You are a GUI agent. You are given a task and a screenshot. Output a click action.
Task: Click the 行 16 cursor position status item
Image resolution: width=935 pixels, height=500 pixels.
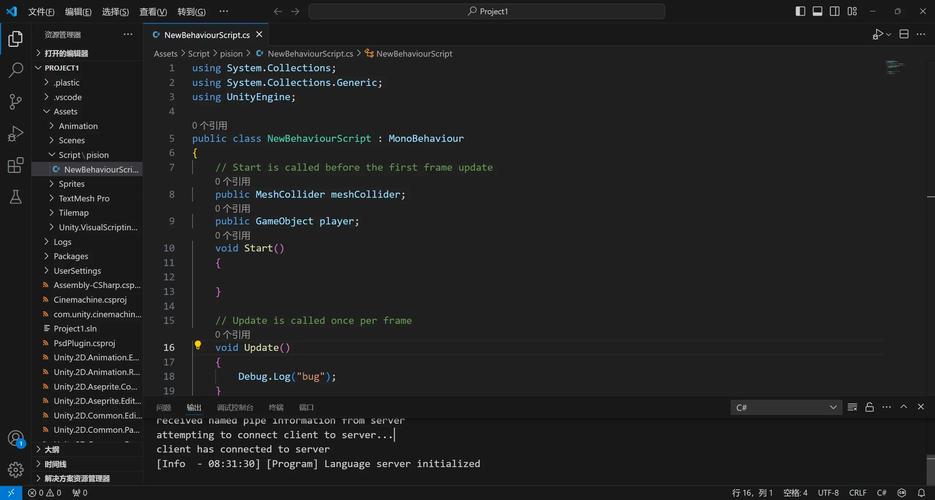tap(753, 493)
